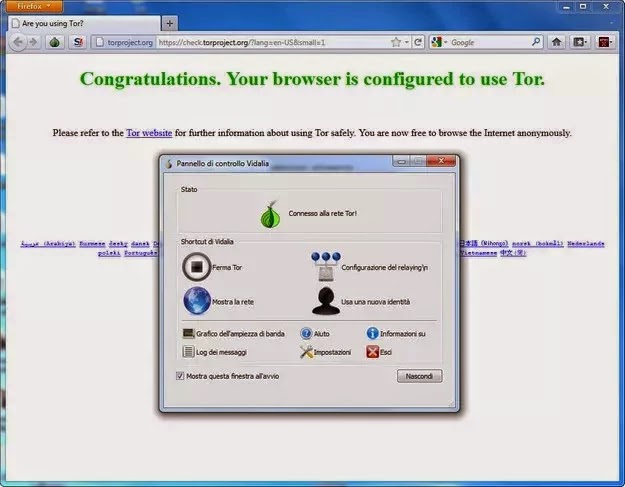This screenshot has width=625, height=487.
Task: Click the Burmese language link
Action: [92, 244]
